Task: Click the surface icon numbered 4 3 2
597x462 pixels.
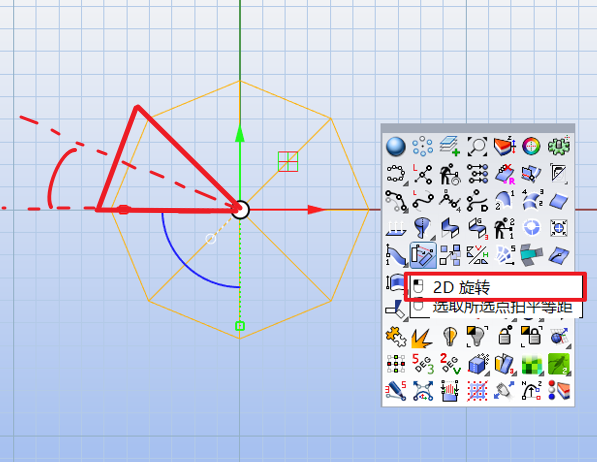Action: [x=532, y=201]
